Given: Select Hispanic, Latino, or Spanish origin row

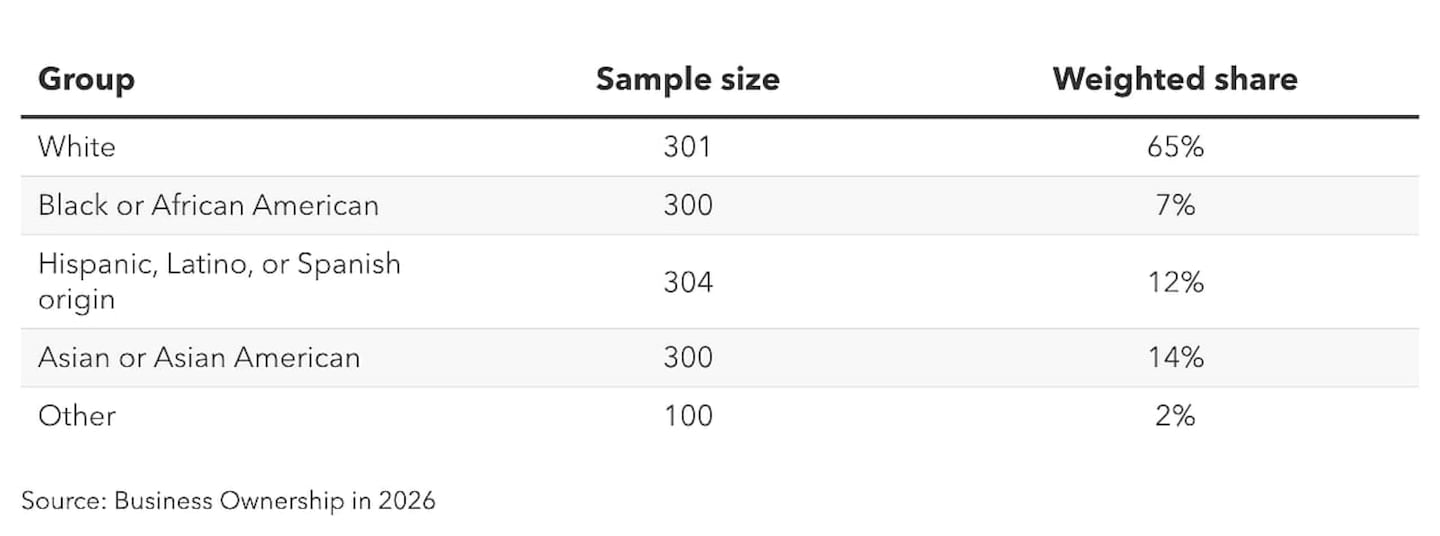Looking at the screenshot, I should tap(720, 282).
